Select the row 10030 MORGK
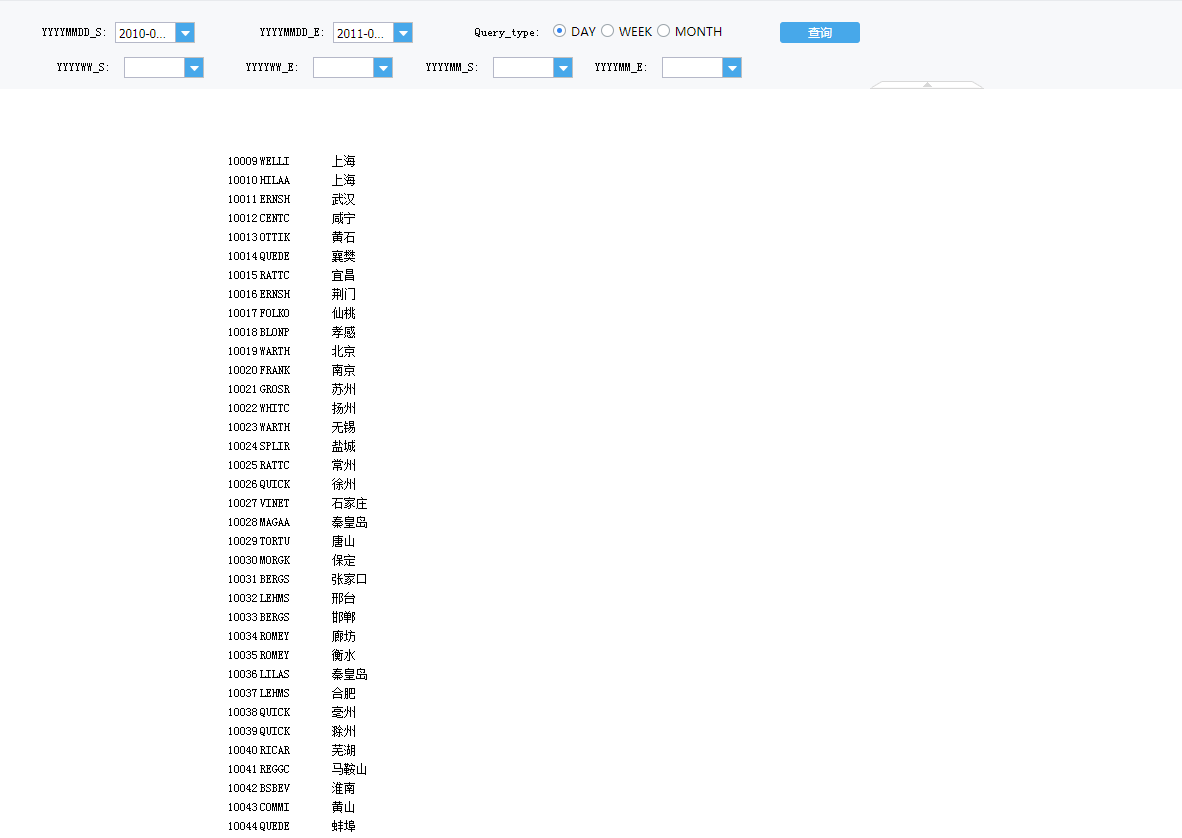Viewport: 1182px width, 838px height. tap(292, 560)
